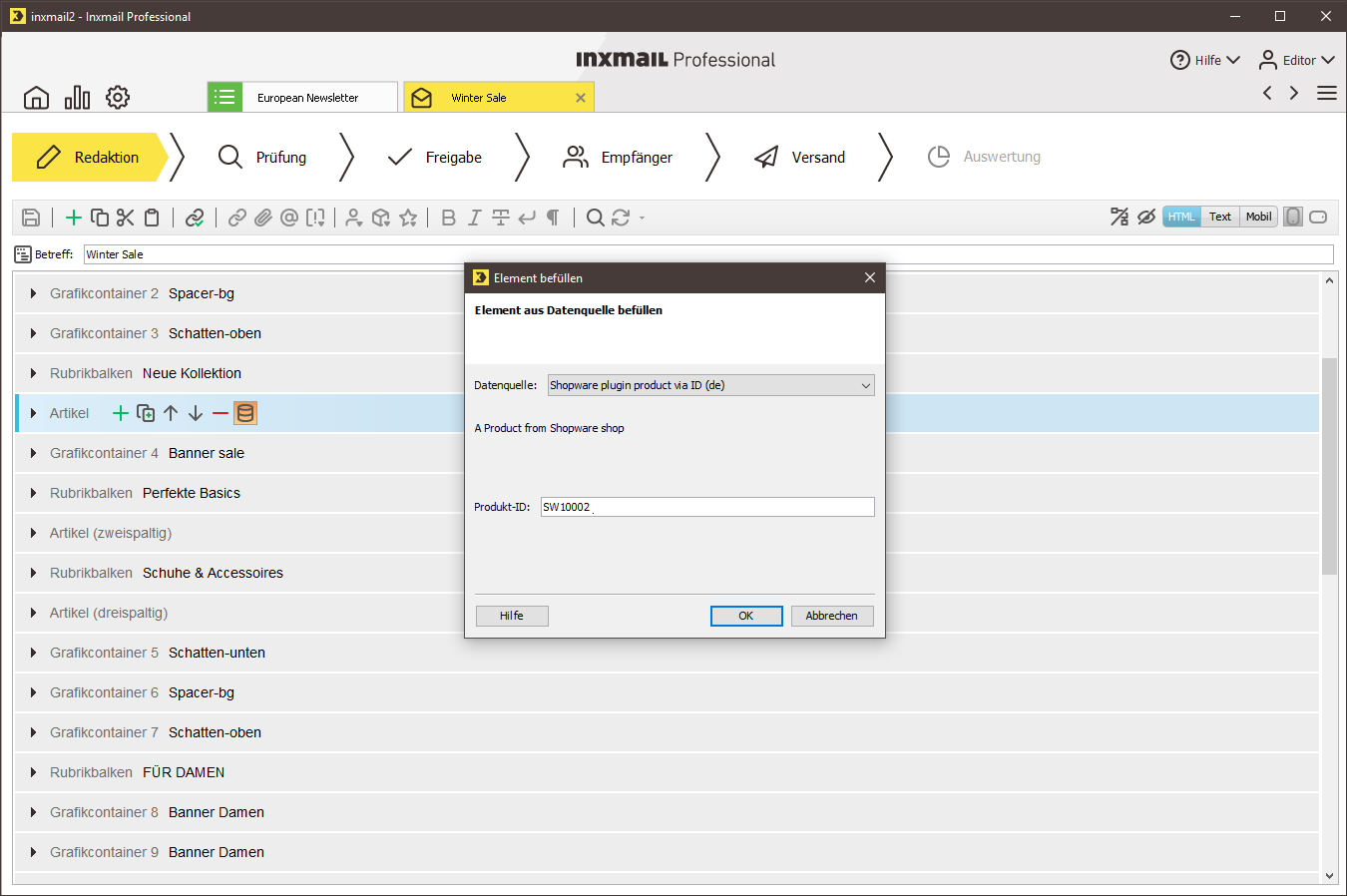Open the hamburger menu icon

(x=1327, y=93)
